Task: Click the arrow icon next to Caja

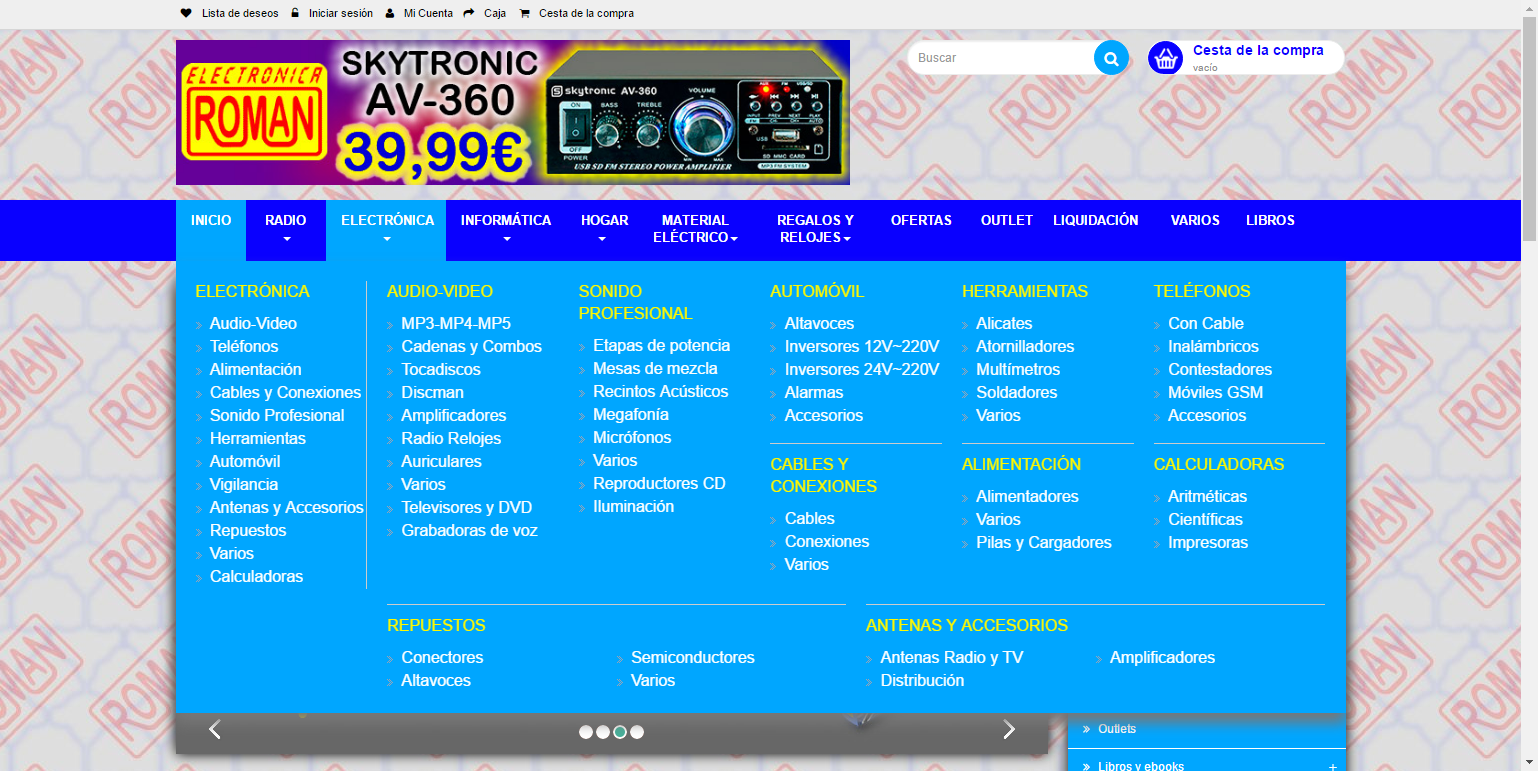Action: pos(469,13)
